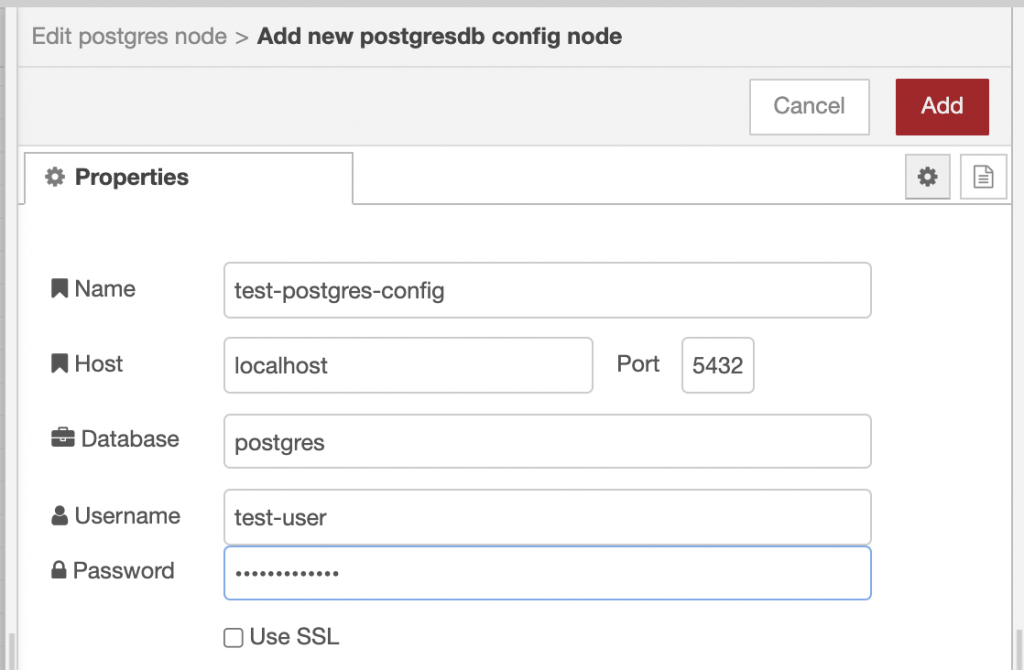Screen dimensions: 1024x670
Task: Click the briefcase icon beside Database
Action: coord(62,438)
